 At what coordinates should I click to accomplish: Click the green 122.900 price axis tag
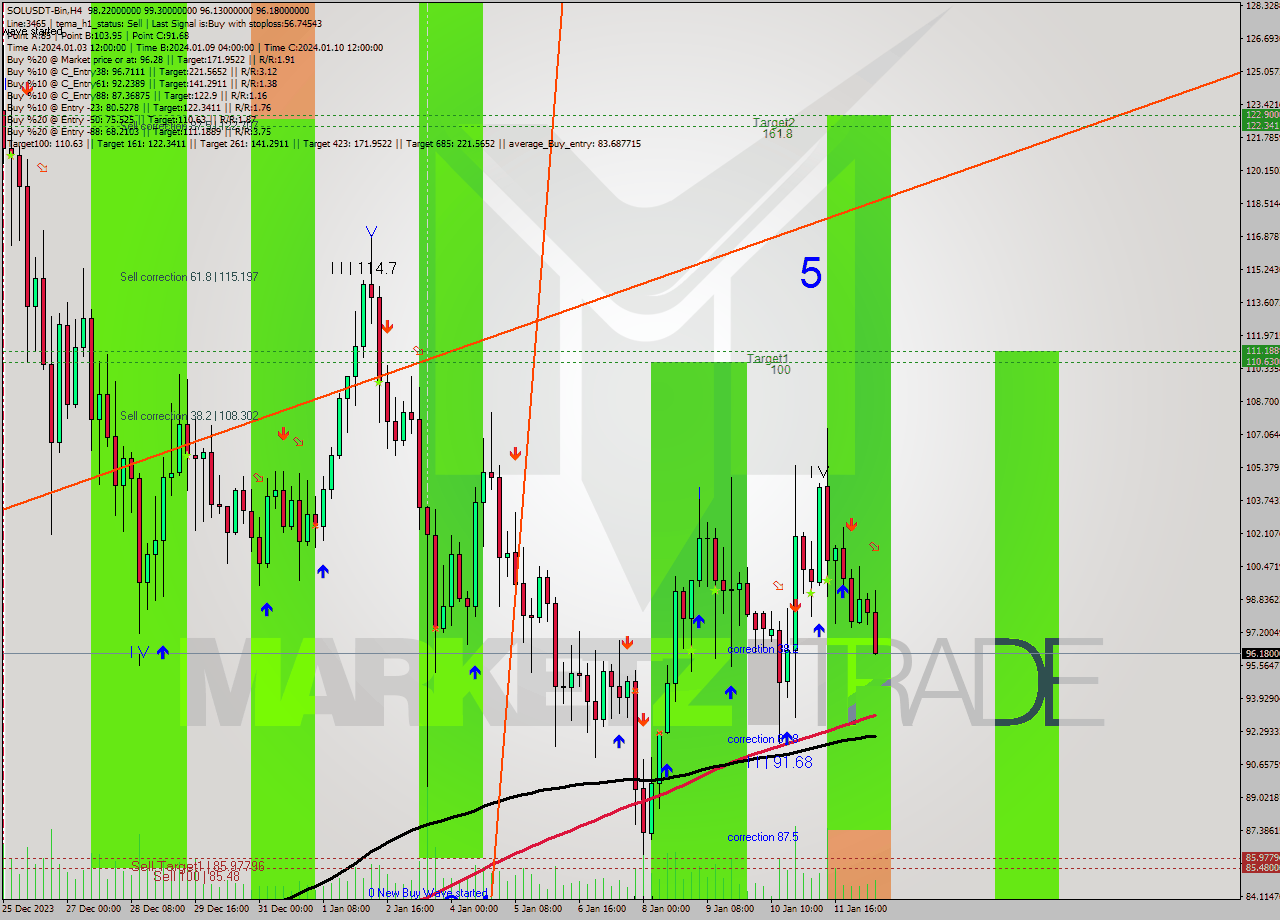pyautogui.click(x=1260, y=115)
